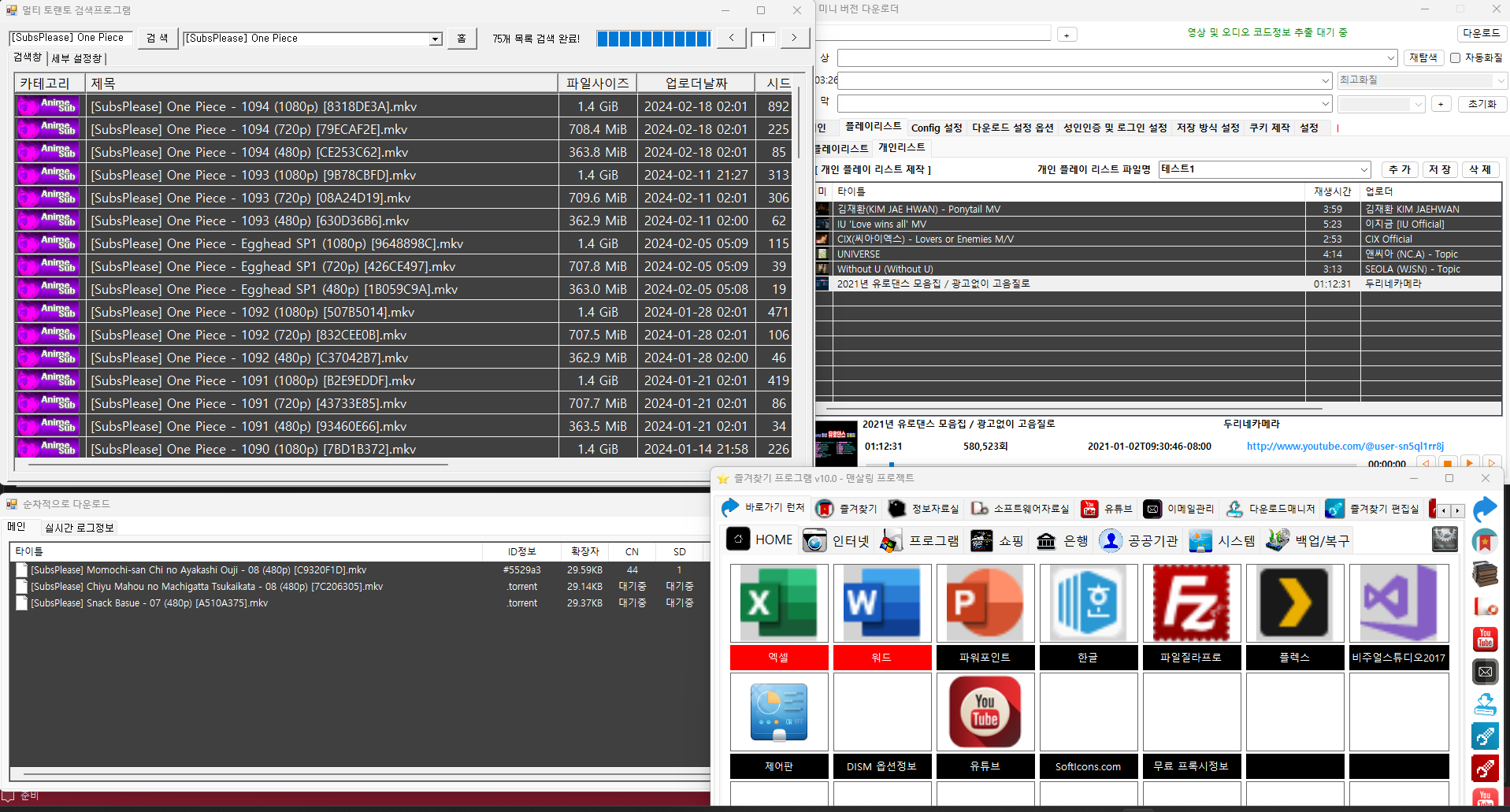Launch the 한글 word processor tile

coord(1089,603)
